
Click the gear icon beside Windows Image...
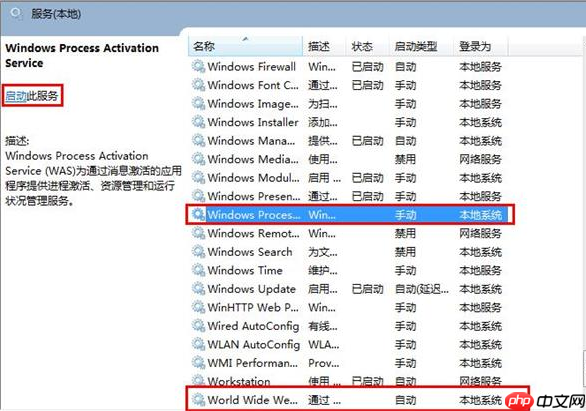click(x=198, y=103)
